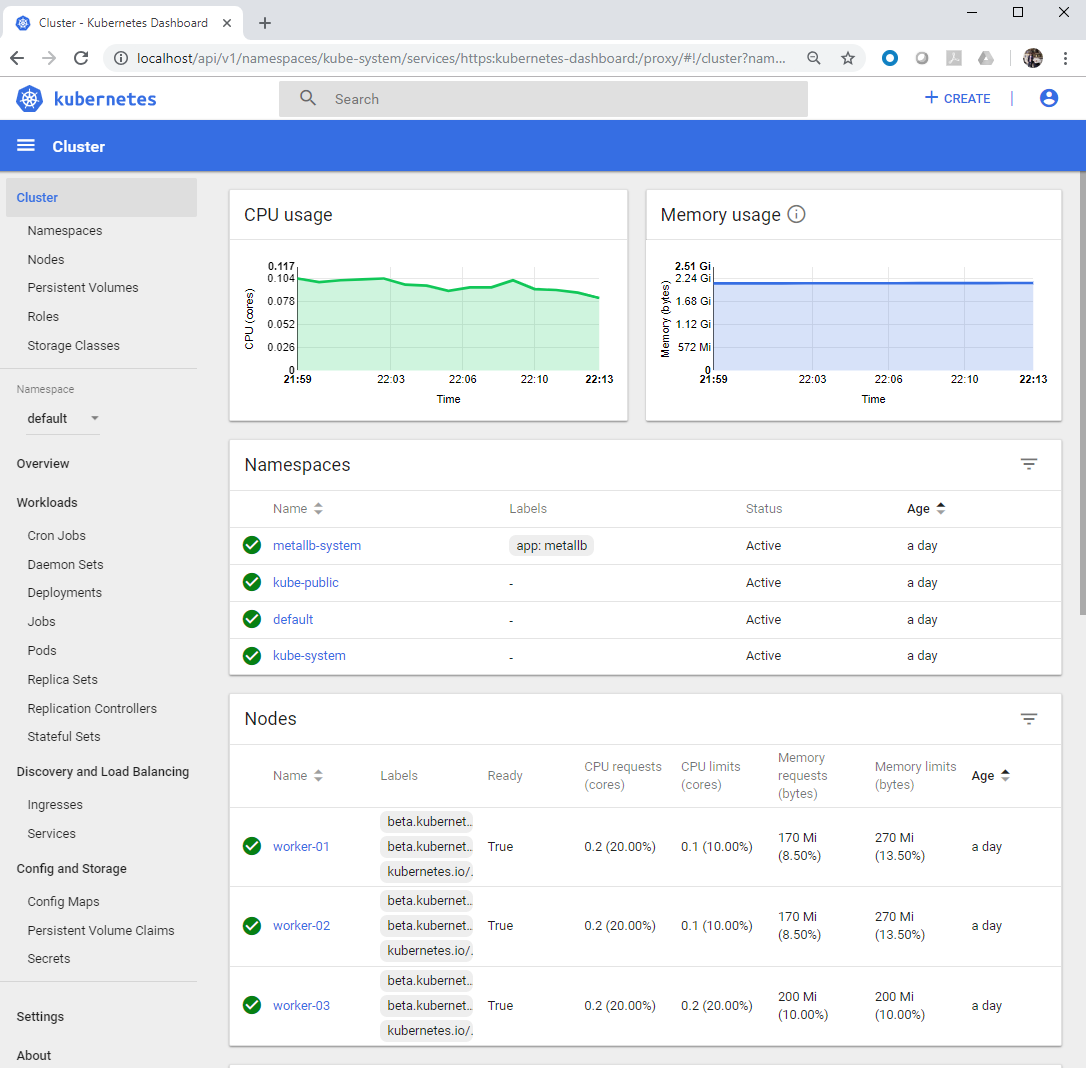Open a new browser tab
The image size is (1086, 1068).
click(265, 23)
